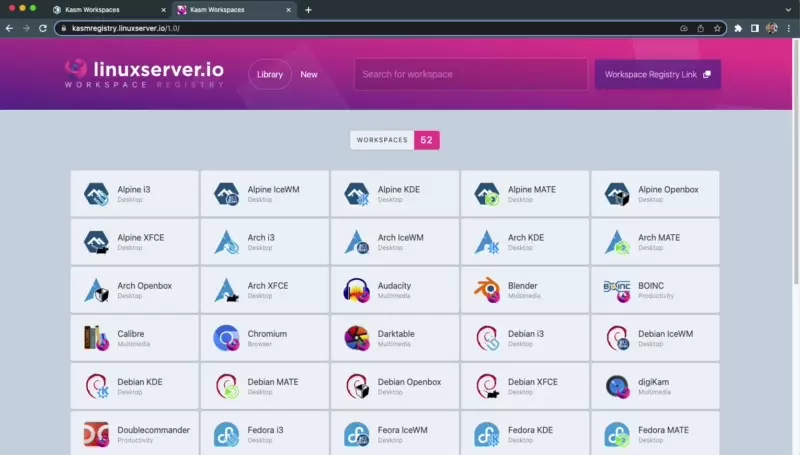Reload the page with the browser refresh icon
800x455 pixels.
43,28
